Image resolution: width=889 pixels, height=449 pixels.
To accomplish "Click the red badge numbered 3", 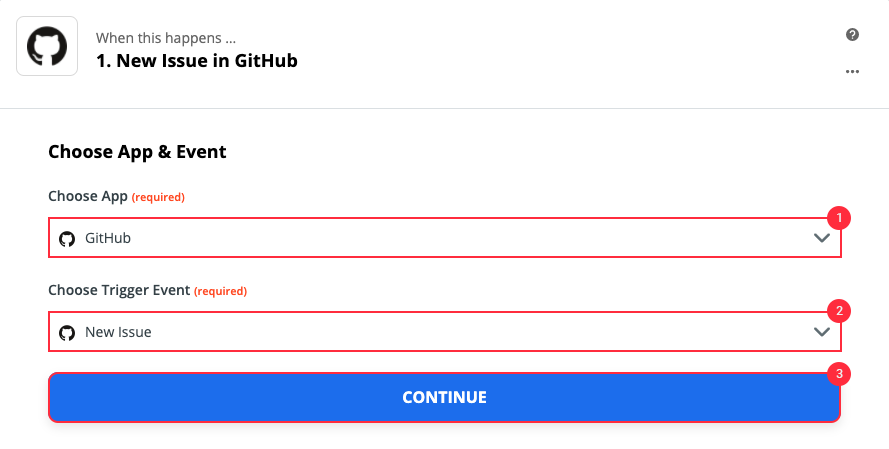I will 839,374.
